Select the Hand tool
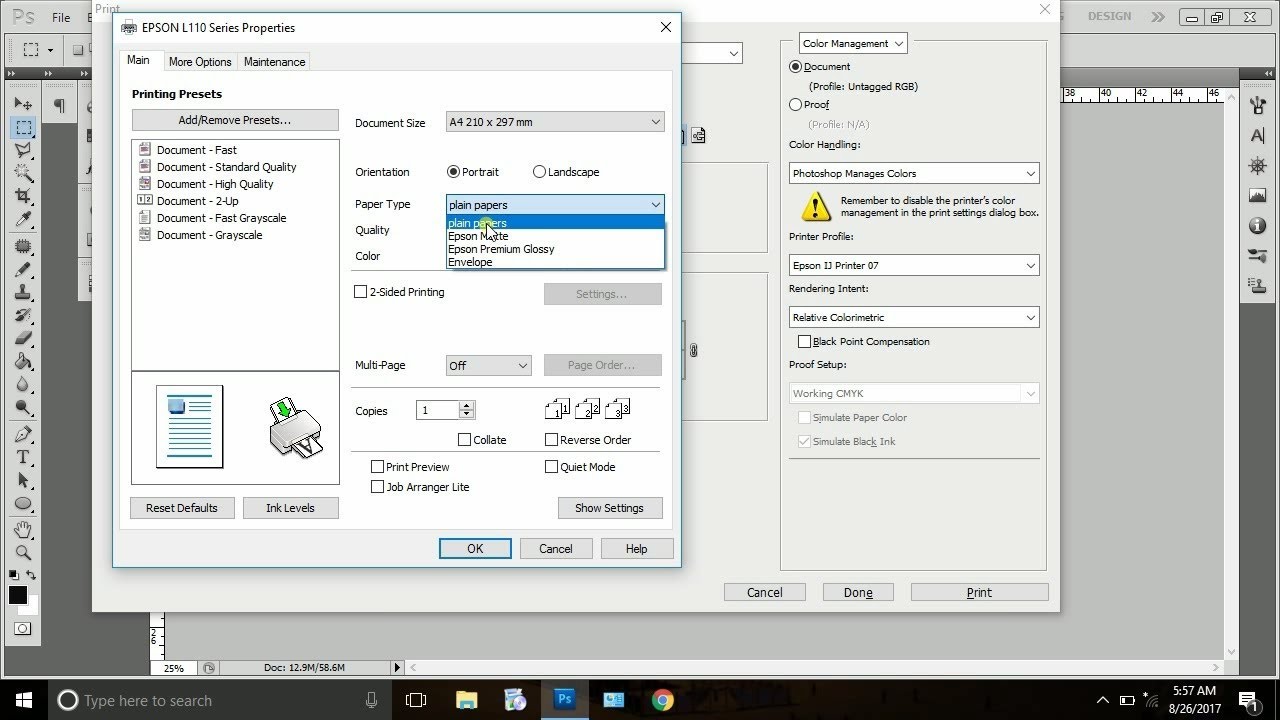Viewport: 1280px width, 720px height. click(x=23, y=529)
